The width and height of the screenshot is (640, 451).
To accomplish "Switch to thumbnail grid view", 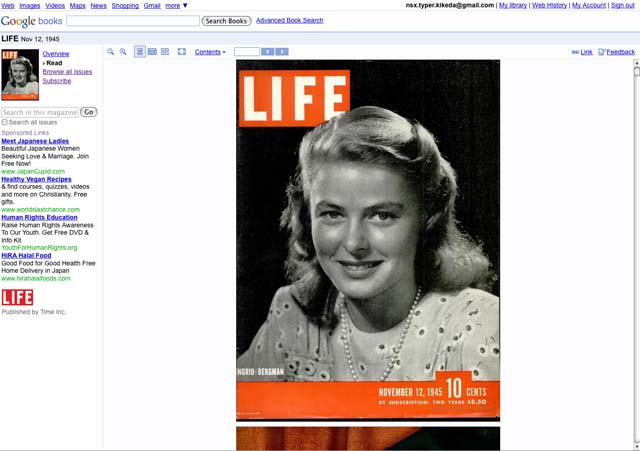I will [165, 52].
